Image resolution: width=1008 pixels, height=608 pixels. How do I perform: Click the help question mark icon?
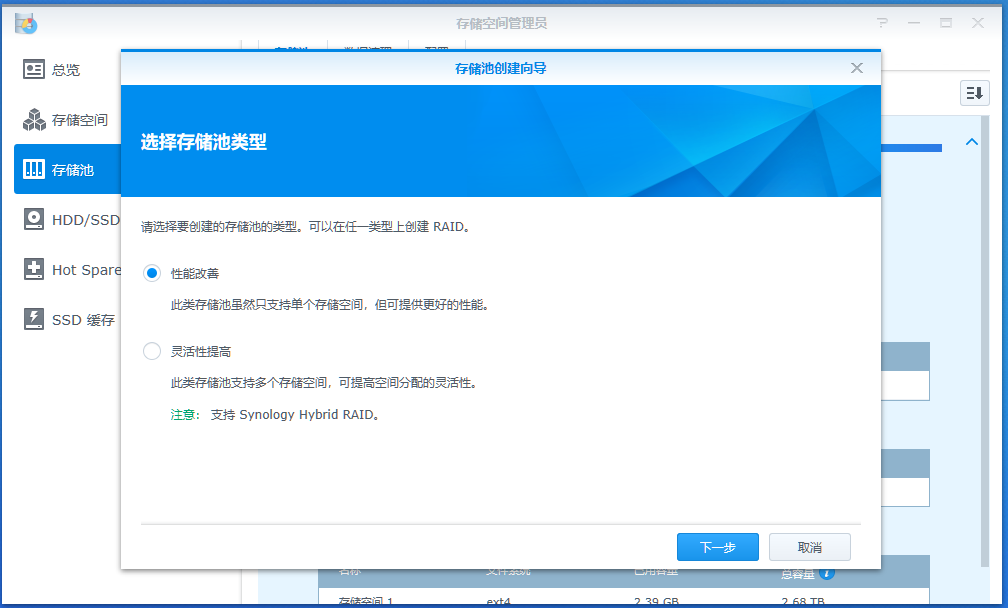[x=882, y=23]
